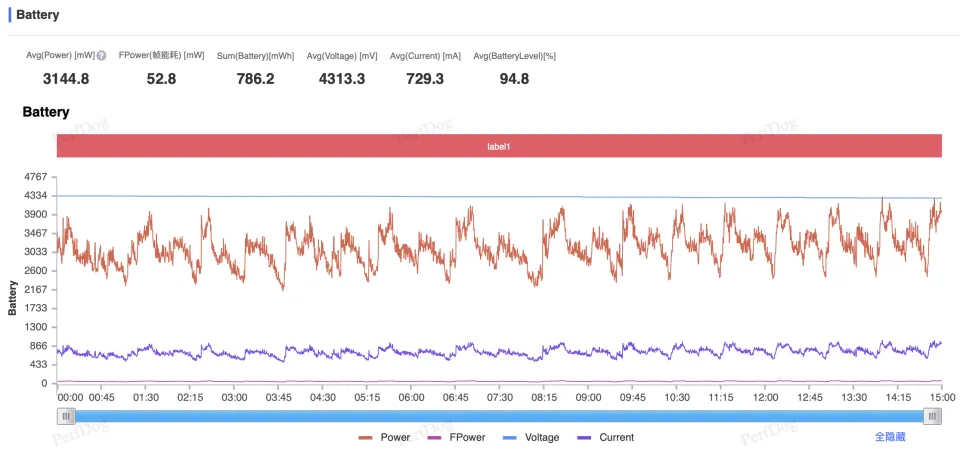Click the right range slider handle

coord(932,416)
